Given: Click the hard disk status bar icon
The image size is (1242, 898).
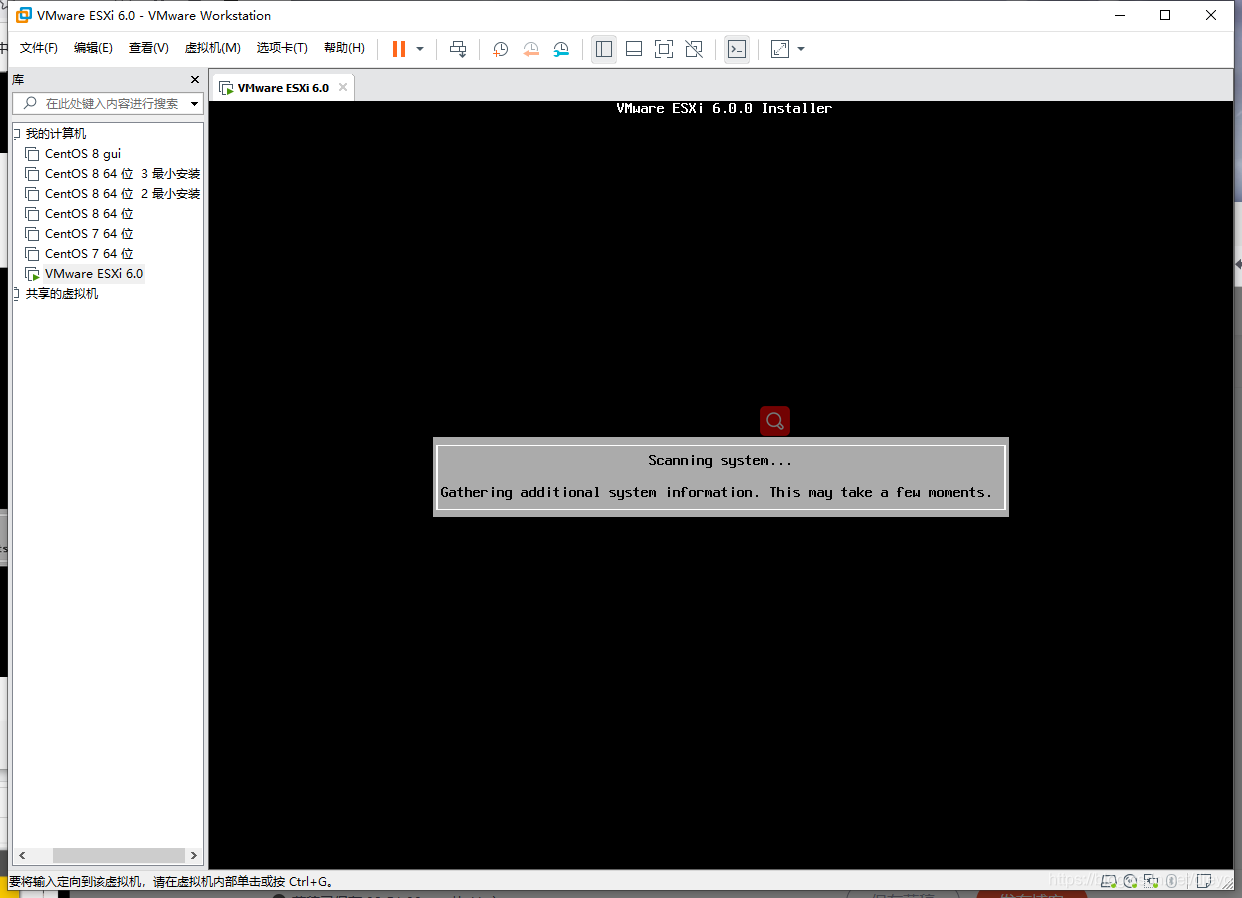Looking at the screenshot, I should pyautogui.click(x=1109, y=881).
